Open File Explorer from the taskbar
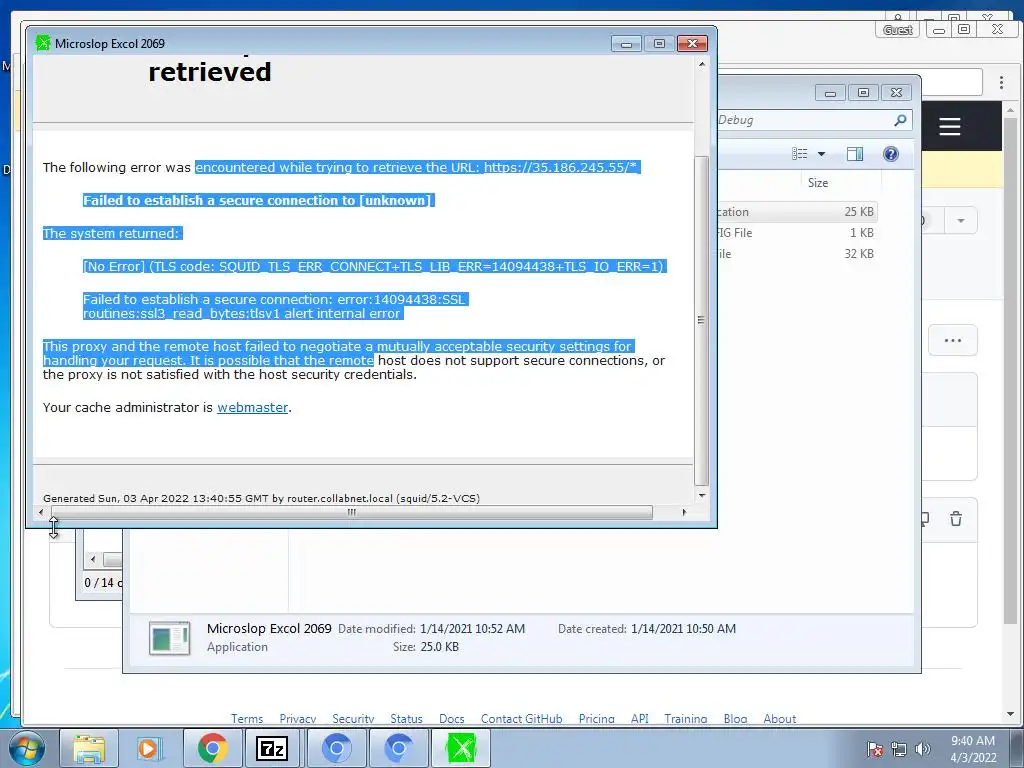Viewport: 1024px width, 768px height. click(x=89, y=748)
